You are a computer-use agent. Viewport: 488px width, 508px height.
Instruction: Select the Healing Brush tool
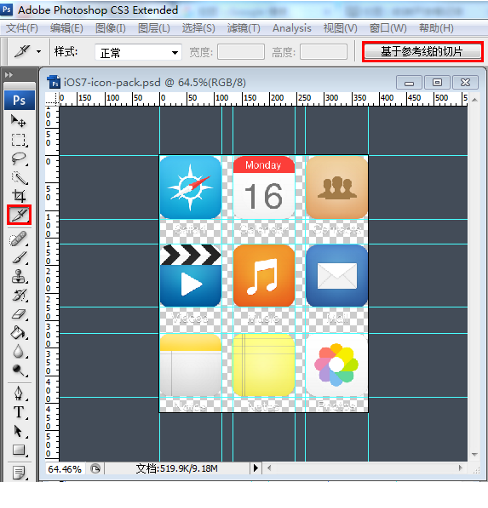click(18, 239)
